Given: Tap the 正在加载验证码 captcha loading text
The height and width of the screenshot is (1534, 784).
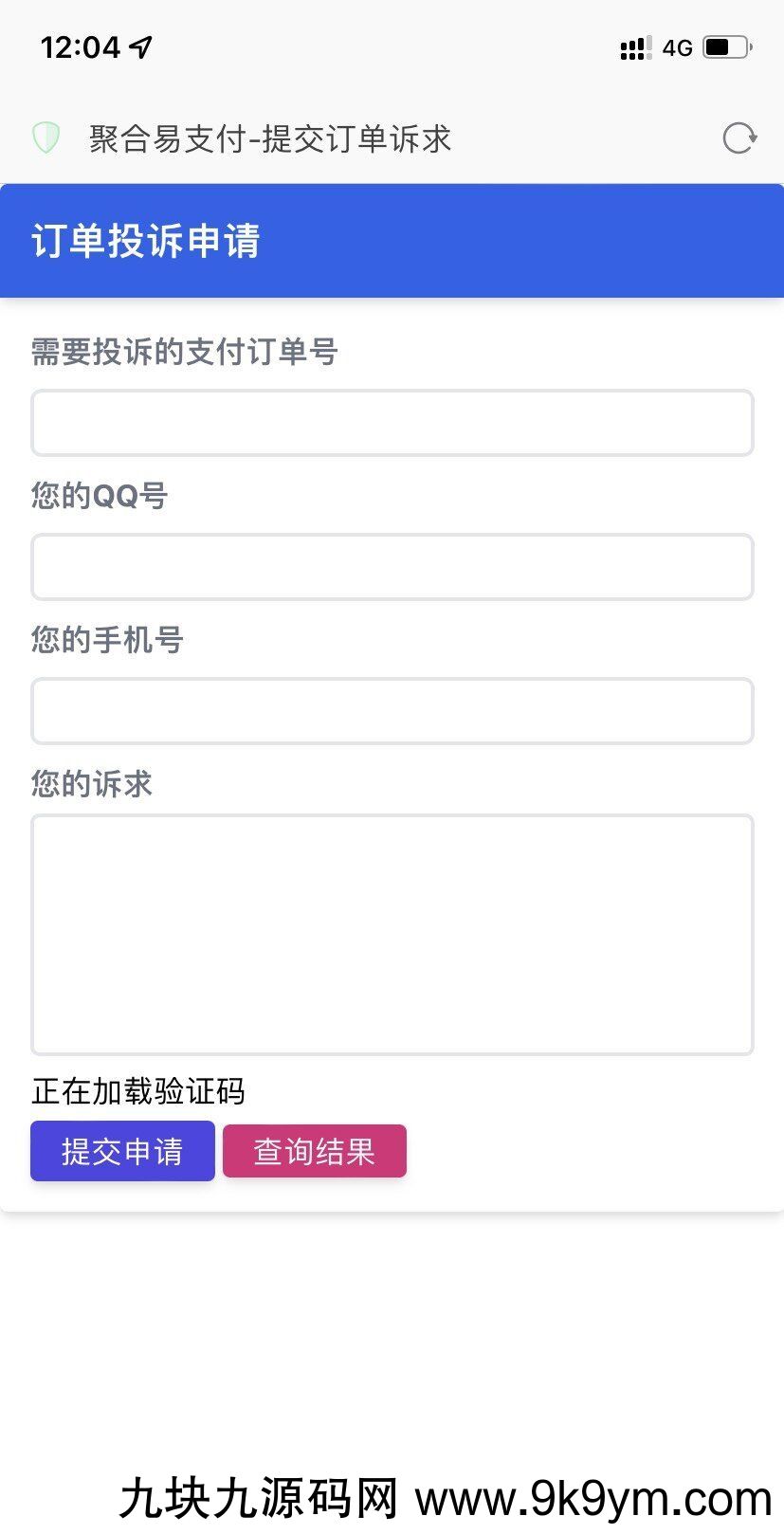Looking at the screenshot, I should tap(138, 1091).
